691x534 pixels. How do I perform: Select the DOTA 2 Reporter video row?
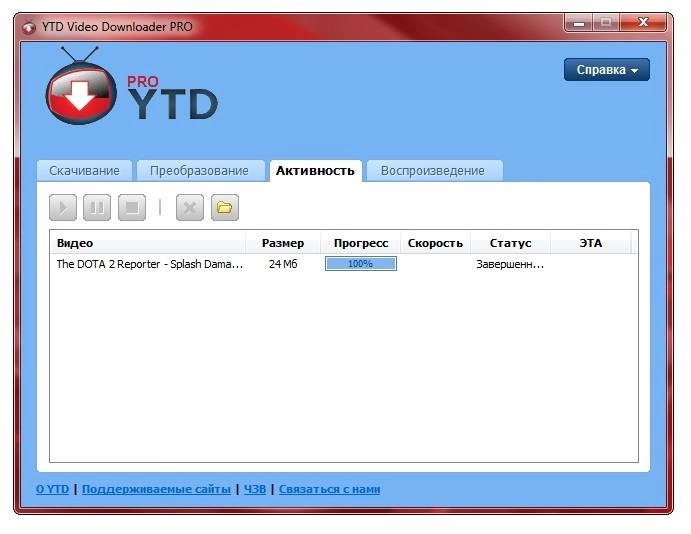click(x=344, y=264)
